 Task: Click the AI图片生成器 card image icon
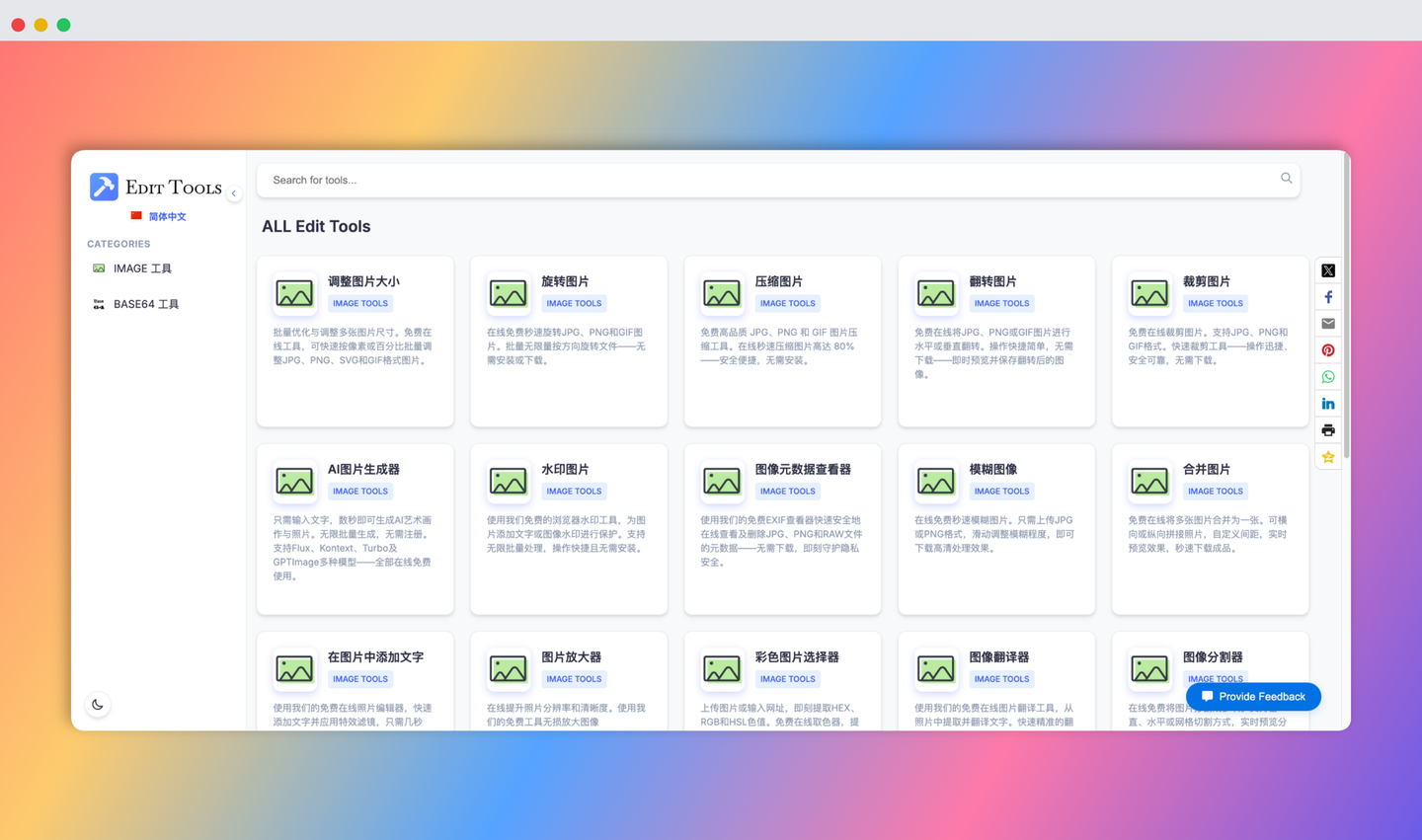pyautogui.click(x=294, y=481)
